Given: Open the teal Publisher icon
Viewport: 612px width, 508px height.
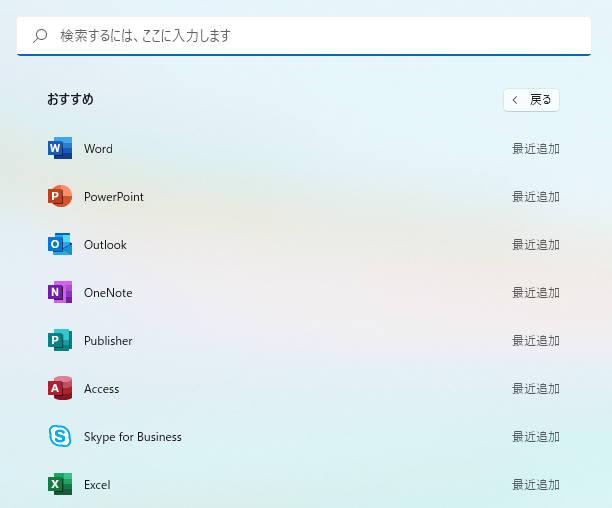Looking at the screenshot, I should 60,340.
